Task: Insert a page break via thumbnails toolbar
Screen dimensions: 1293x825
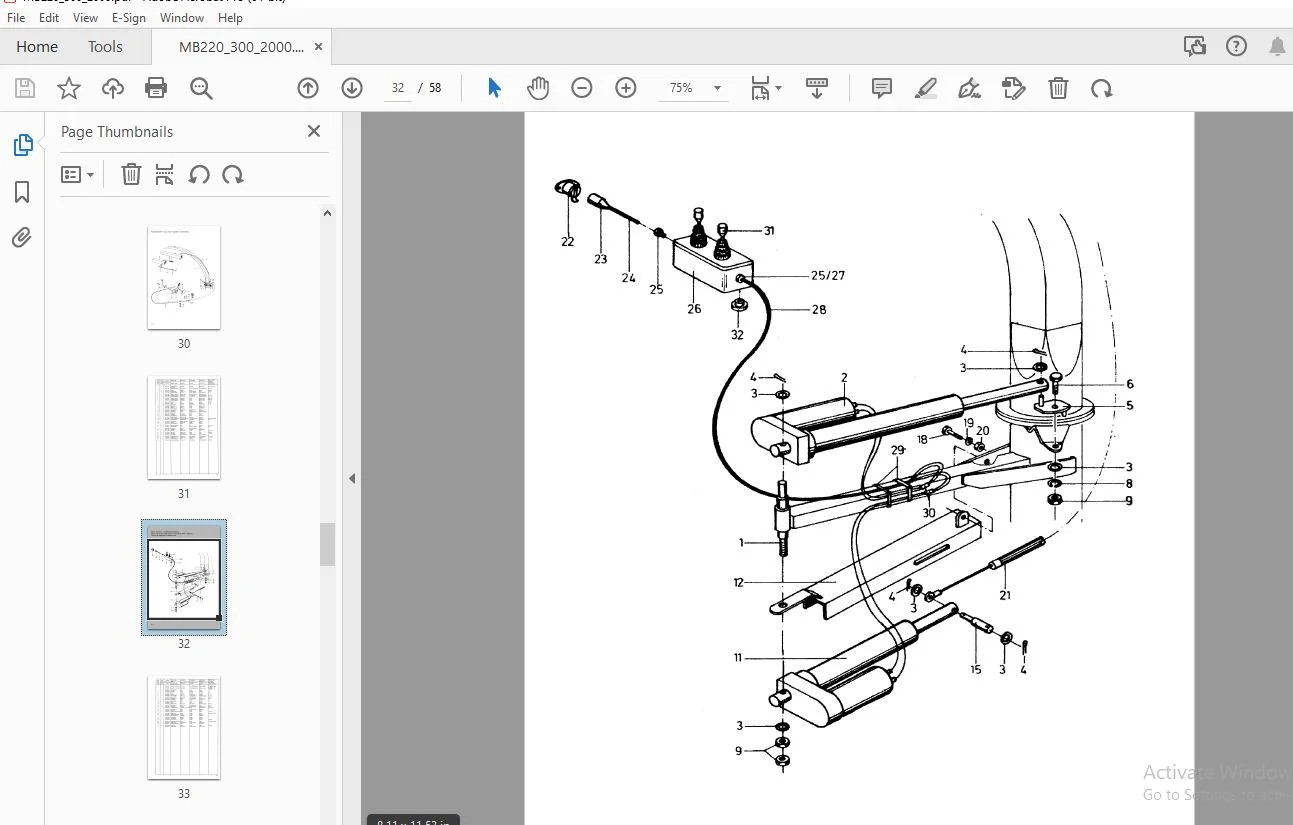Action: pyautogui.click(x=165, y=175)
